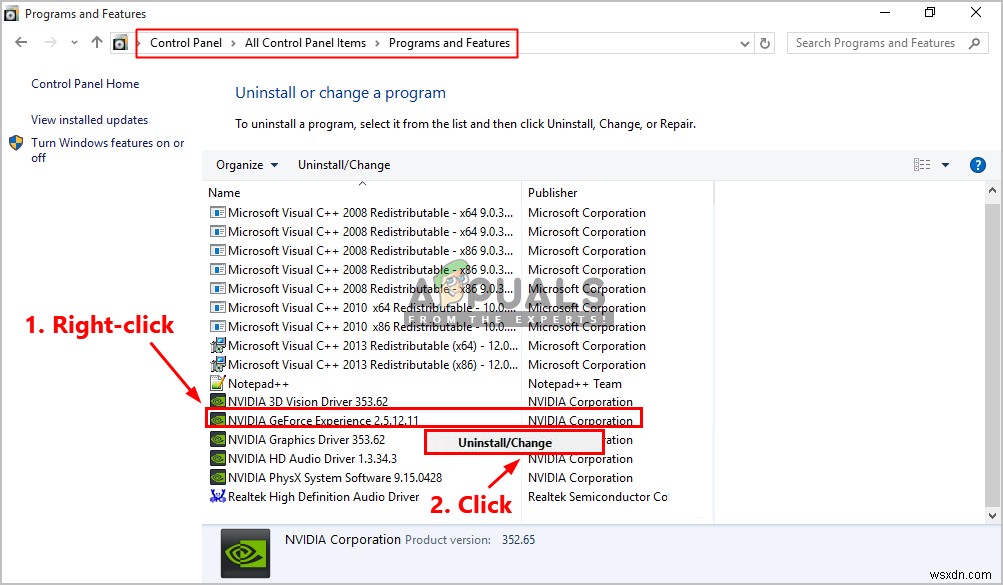The height and width of the screenshot is (585, 1003).
Task: Click the Programs and Features title bar icon
Action: (x=11, y=13)
